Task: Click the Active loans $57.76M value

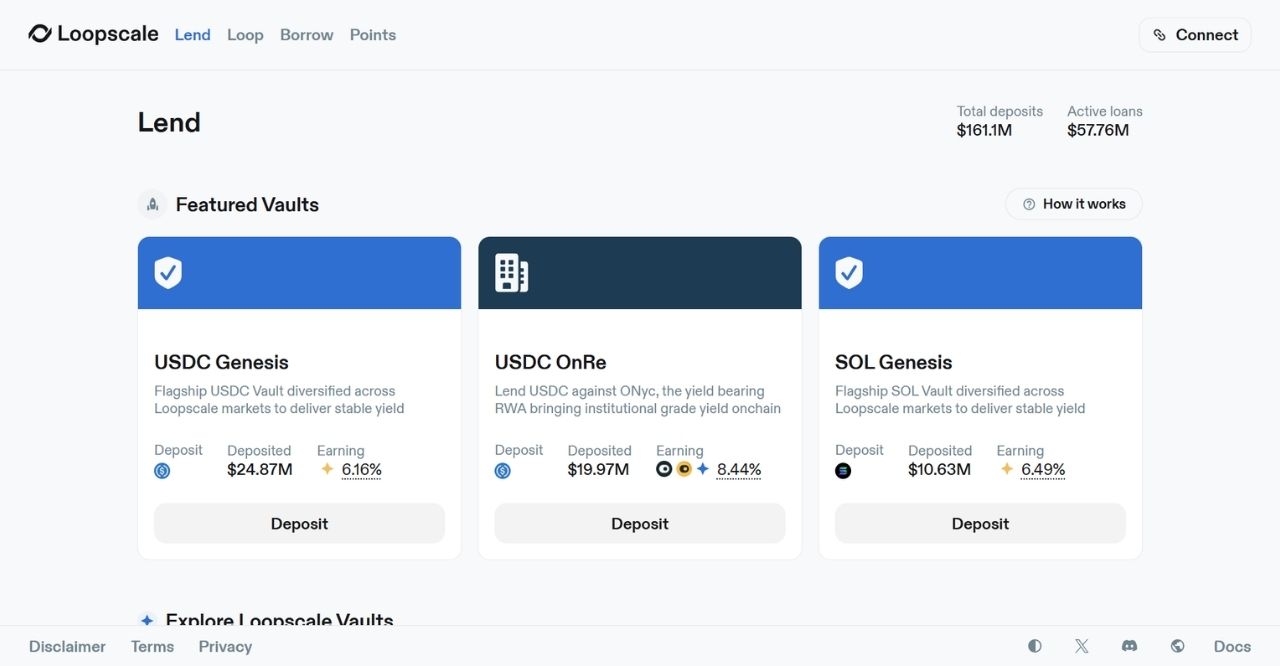Action: 1098,130
